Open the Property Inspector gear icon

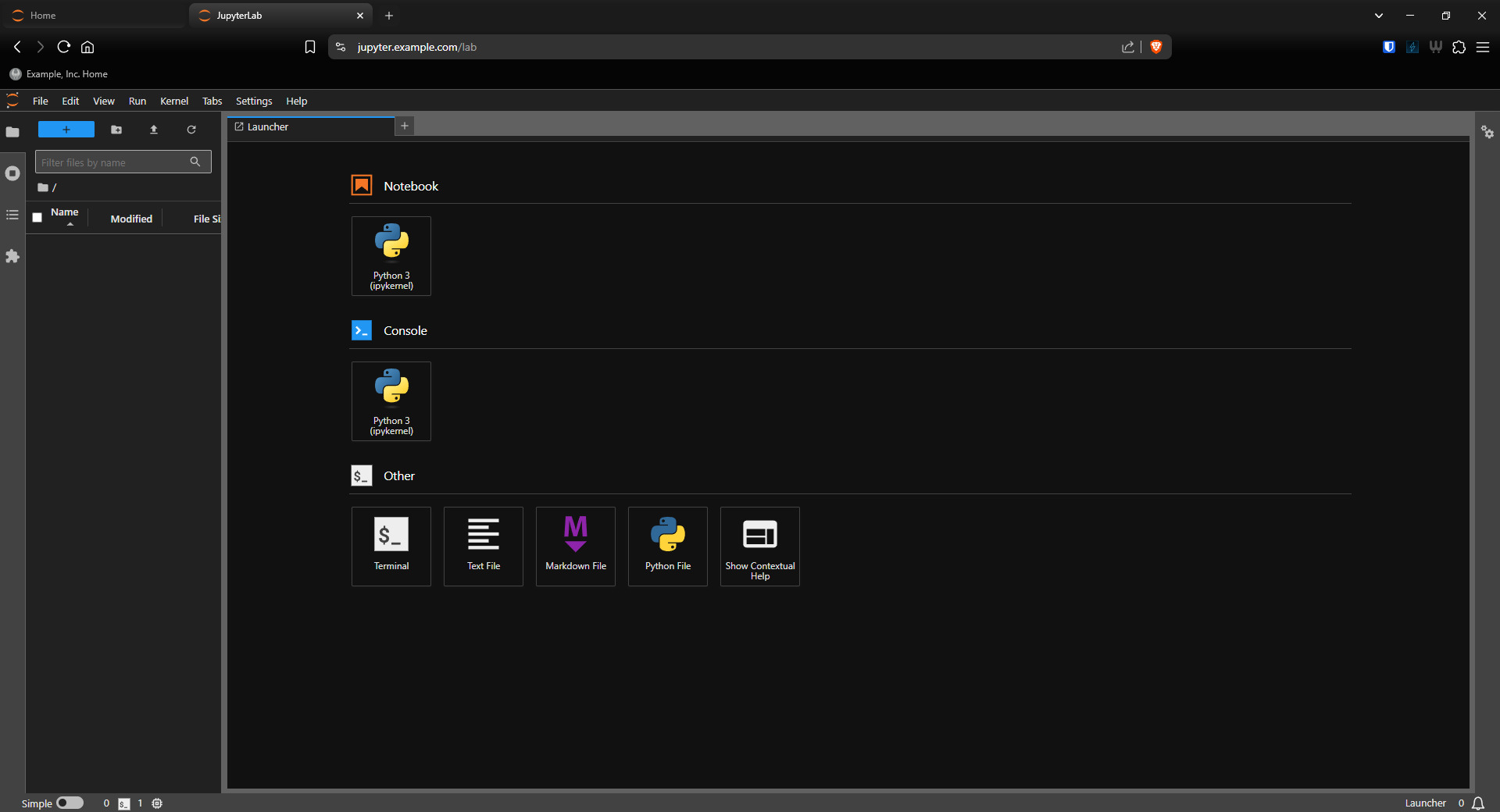pos(1487,133)
